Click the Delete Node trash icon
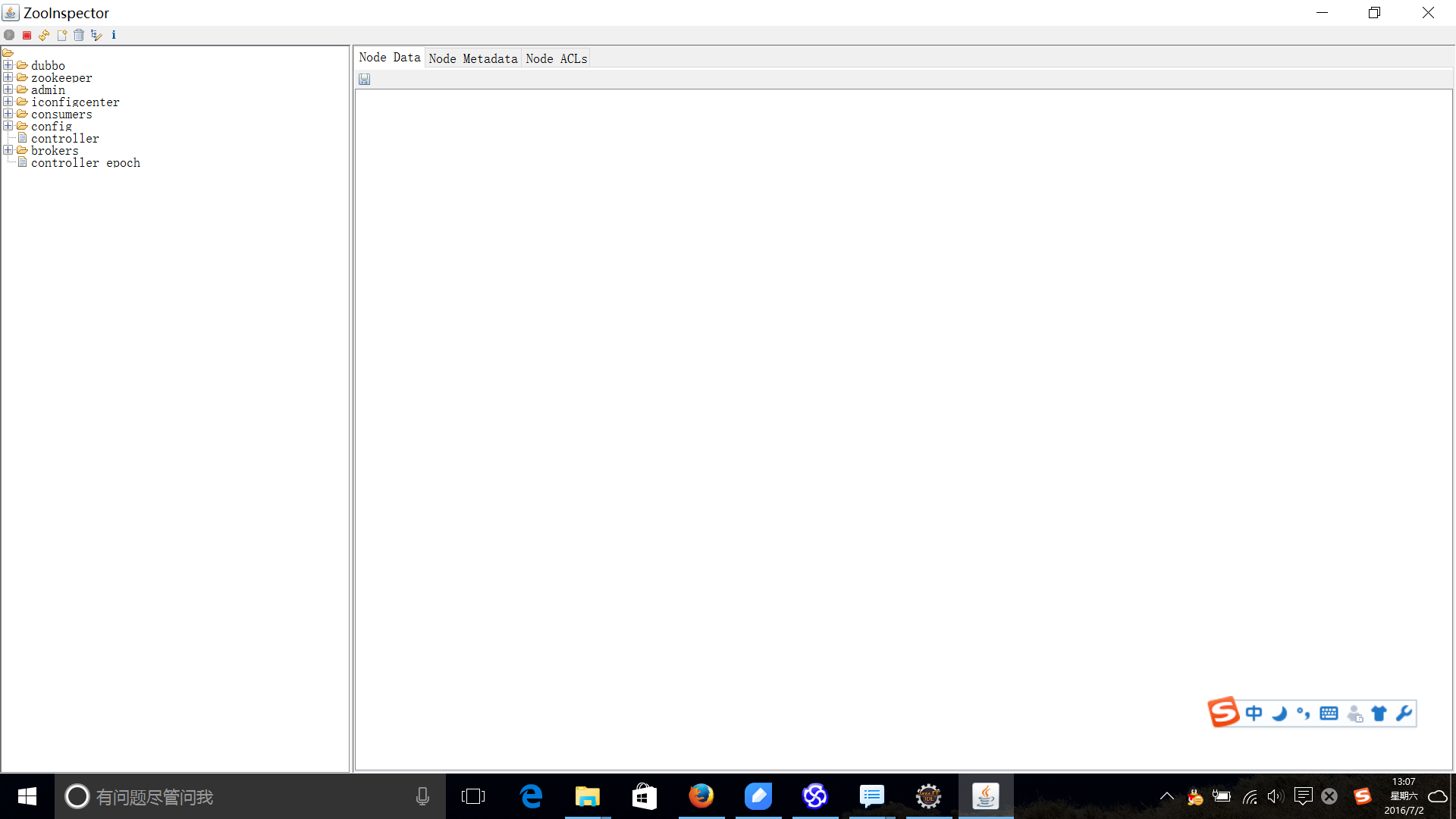The height and width of the screenshot is (819, 1456). (x=79, y=35)
